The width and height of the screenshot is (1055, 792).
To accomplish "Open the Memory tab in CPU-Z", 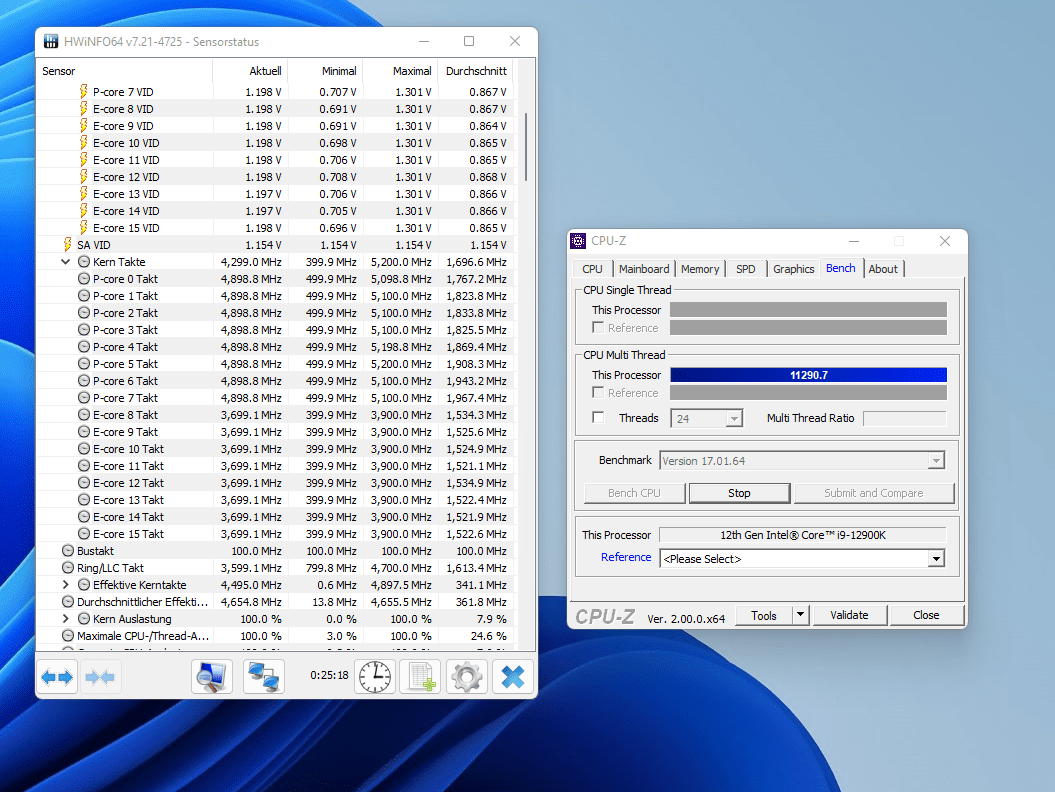I will 700,268.
